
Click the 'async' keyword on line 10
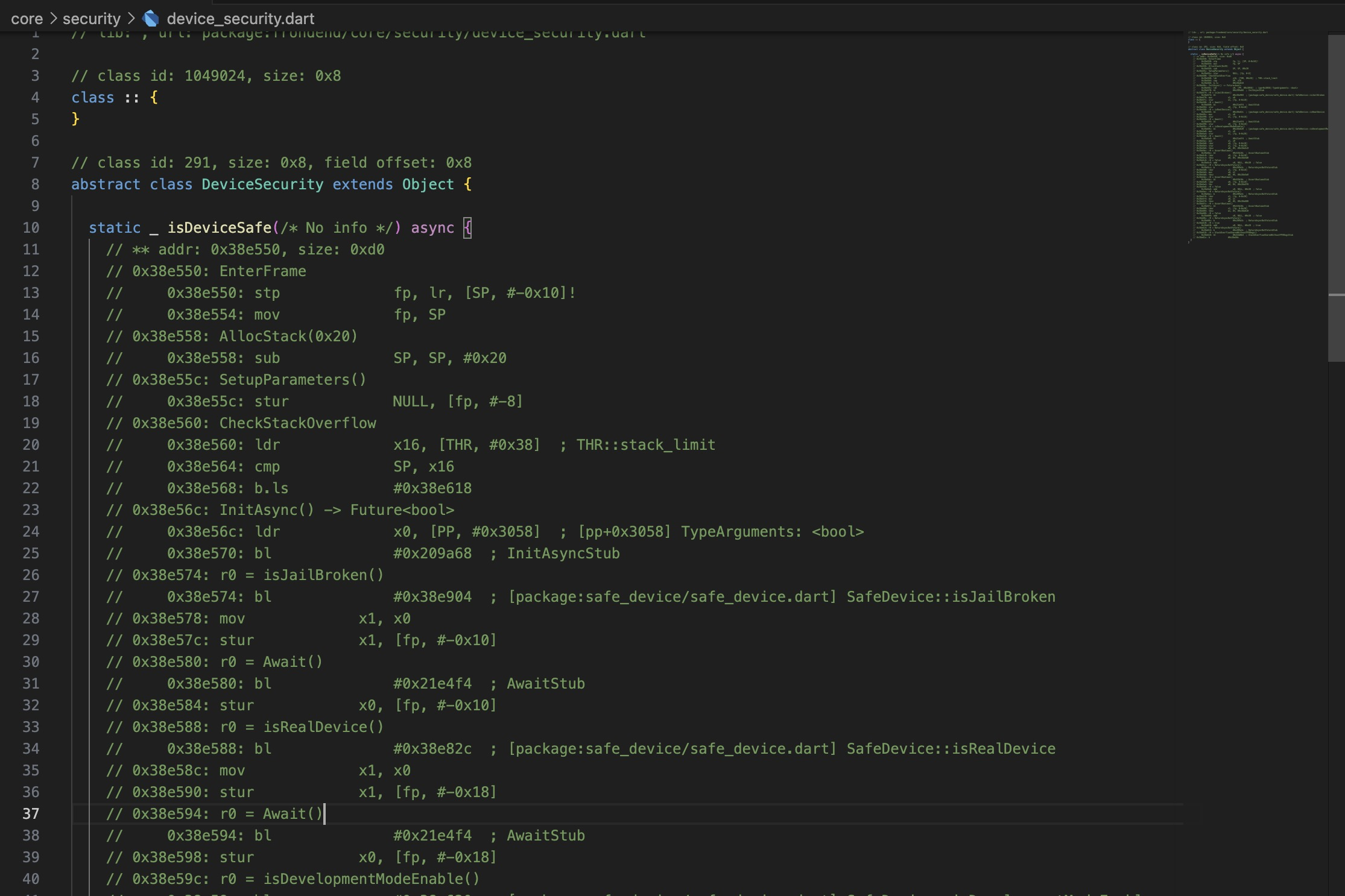tap(432, 228)
